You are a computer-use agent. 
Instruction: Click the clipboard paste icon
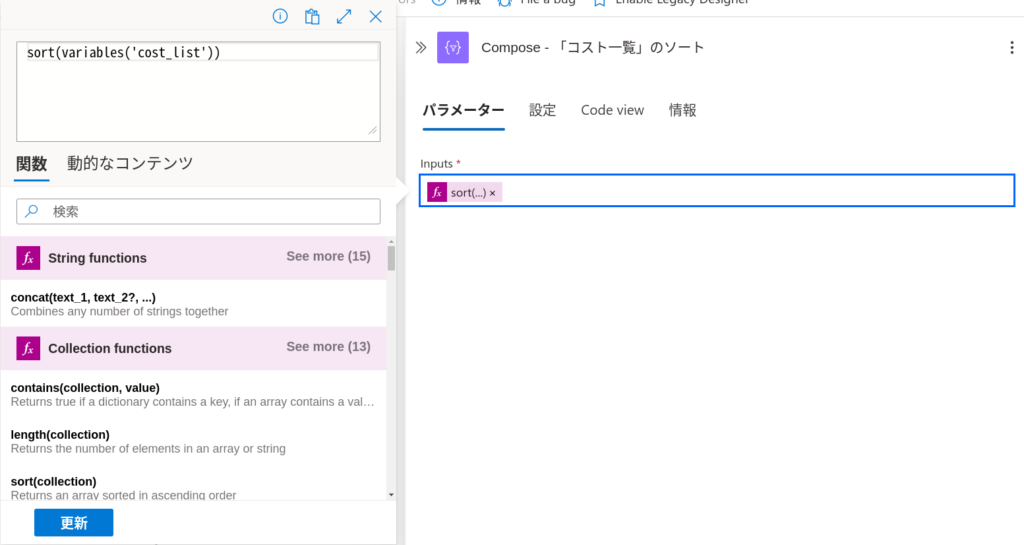pyautogui.click(x=312, y=16)
